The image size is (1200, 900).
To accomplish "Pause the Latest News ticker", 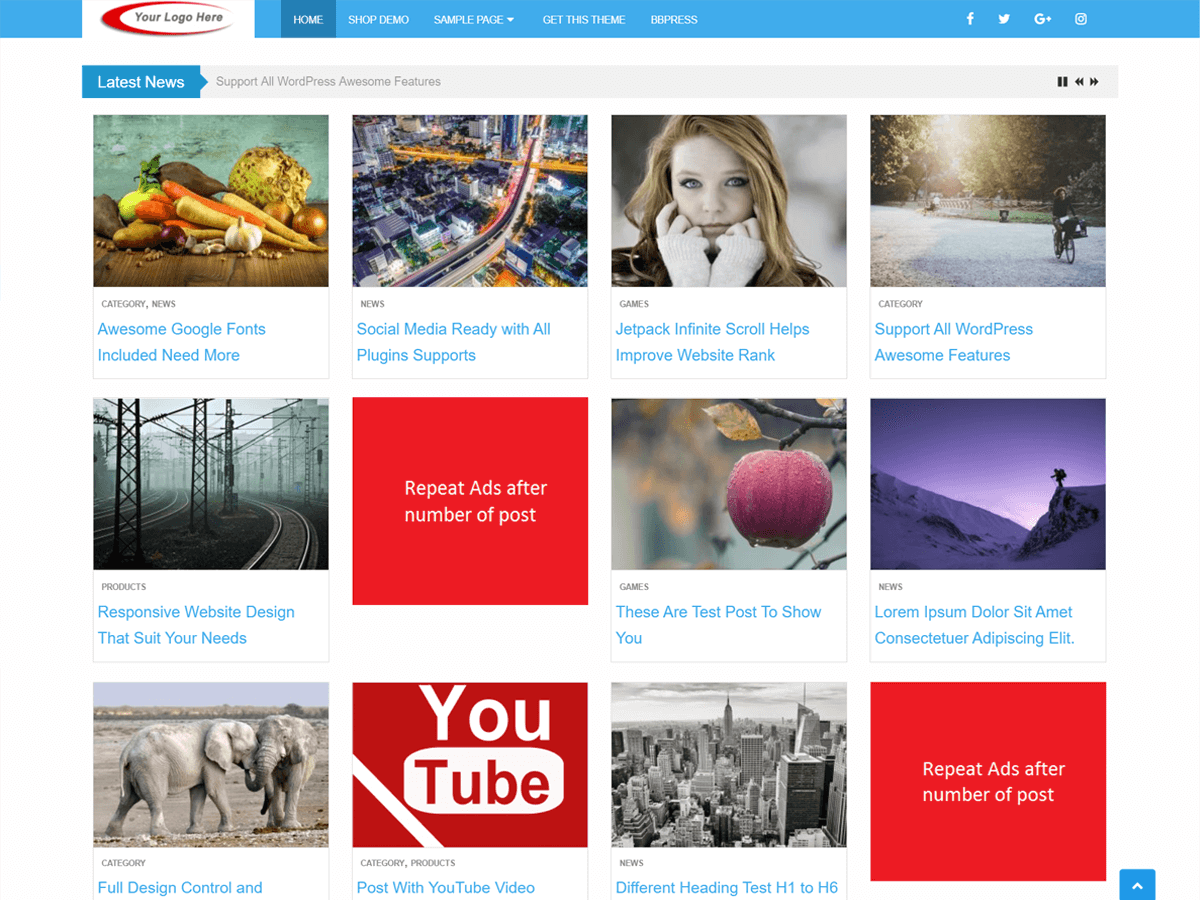I will click(x=1062, y=82).
